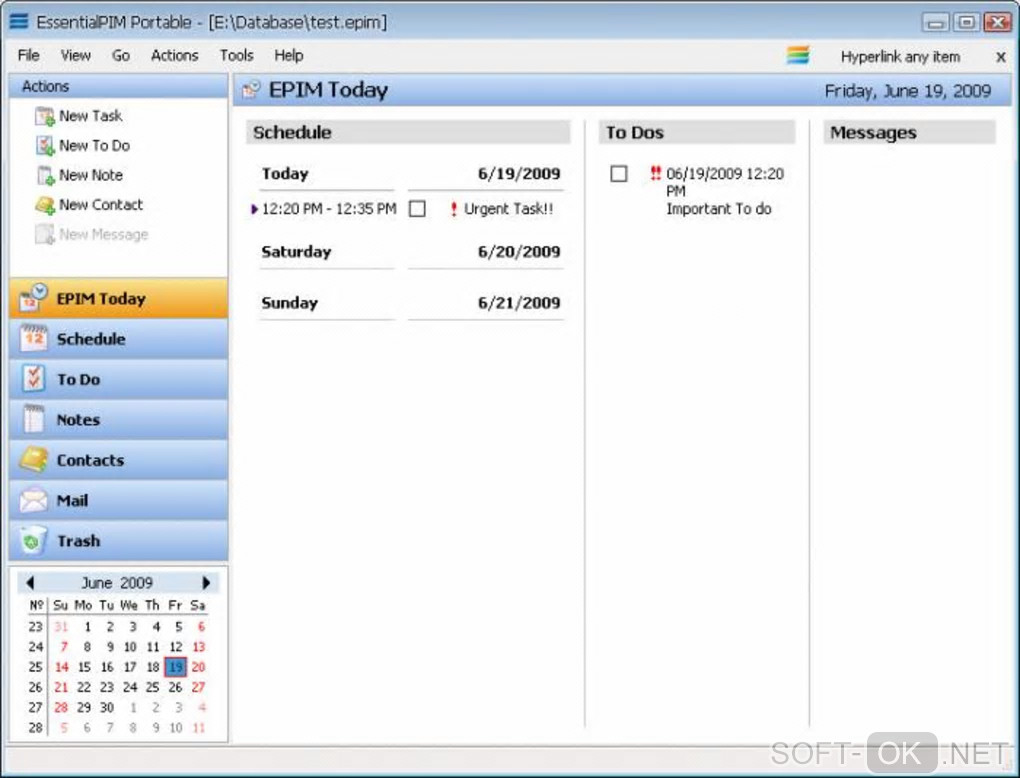Image resolution: width=1020 pixels, height=778 pixels.
Task: Click the Mail envelope icon in sidebar
Action: (33, 500)
